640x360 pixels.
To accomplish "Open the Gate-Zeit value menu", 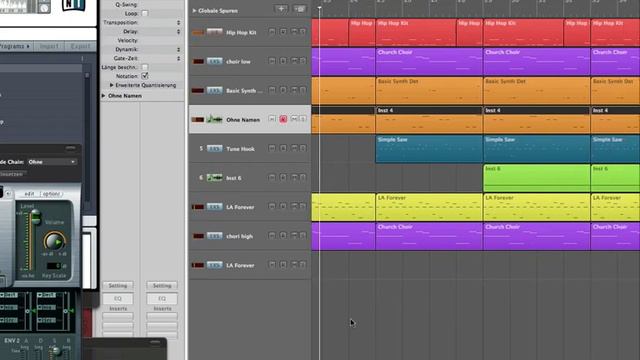I will point(178,58).
